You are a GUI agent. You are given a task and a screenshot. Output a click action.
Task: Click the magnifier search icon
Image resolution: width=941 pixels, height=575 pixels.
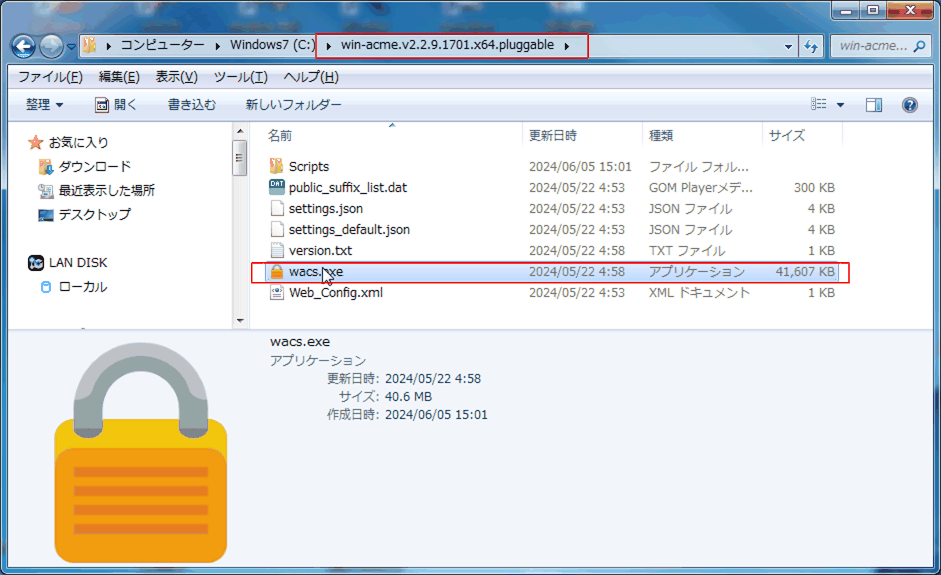click(919, 46)
